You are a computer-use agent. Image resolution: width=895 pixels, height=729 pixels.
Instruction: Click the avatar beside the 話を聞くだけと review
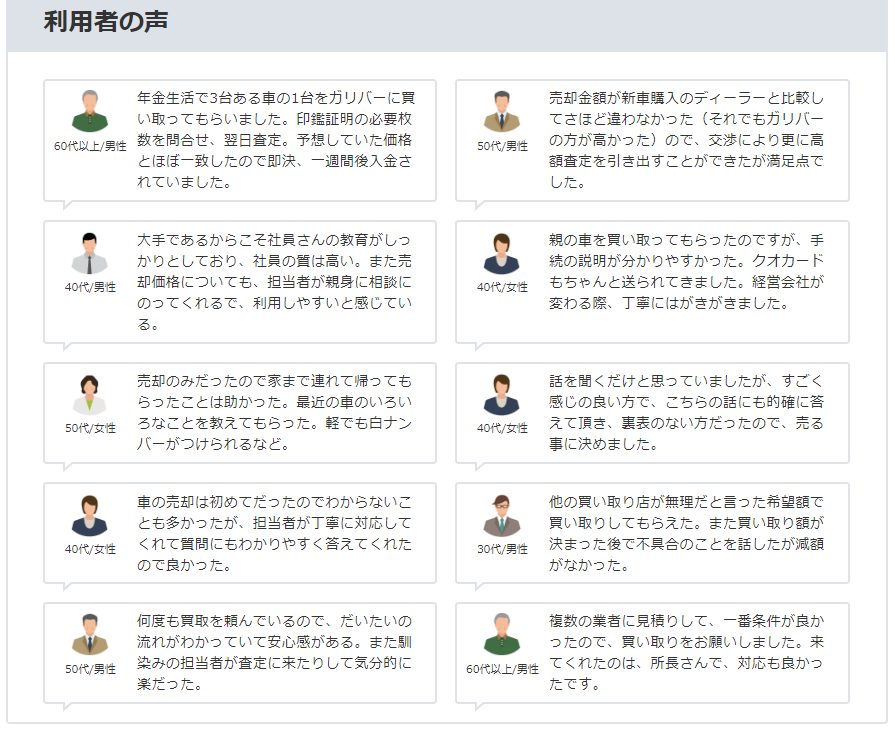[x=502, y=394]
